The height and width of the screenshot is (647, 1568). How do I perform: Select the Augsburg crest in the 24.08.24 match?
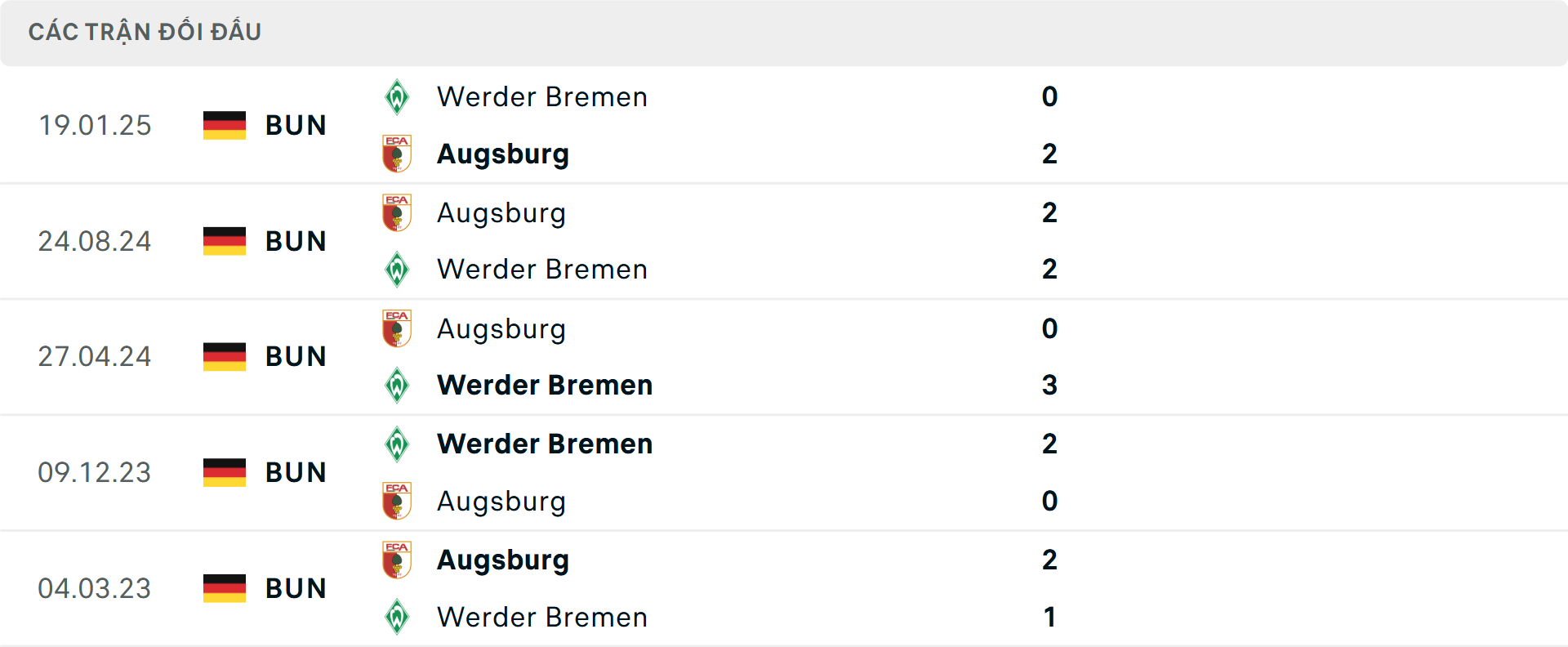pos(398,212)
